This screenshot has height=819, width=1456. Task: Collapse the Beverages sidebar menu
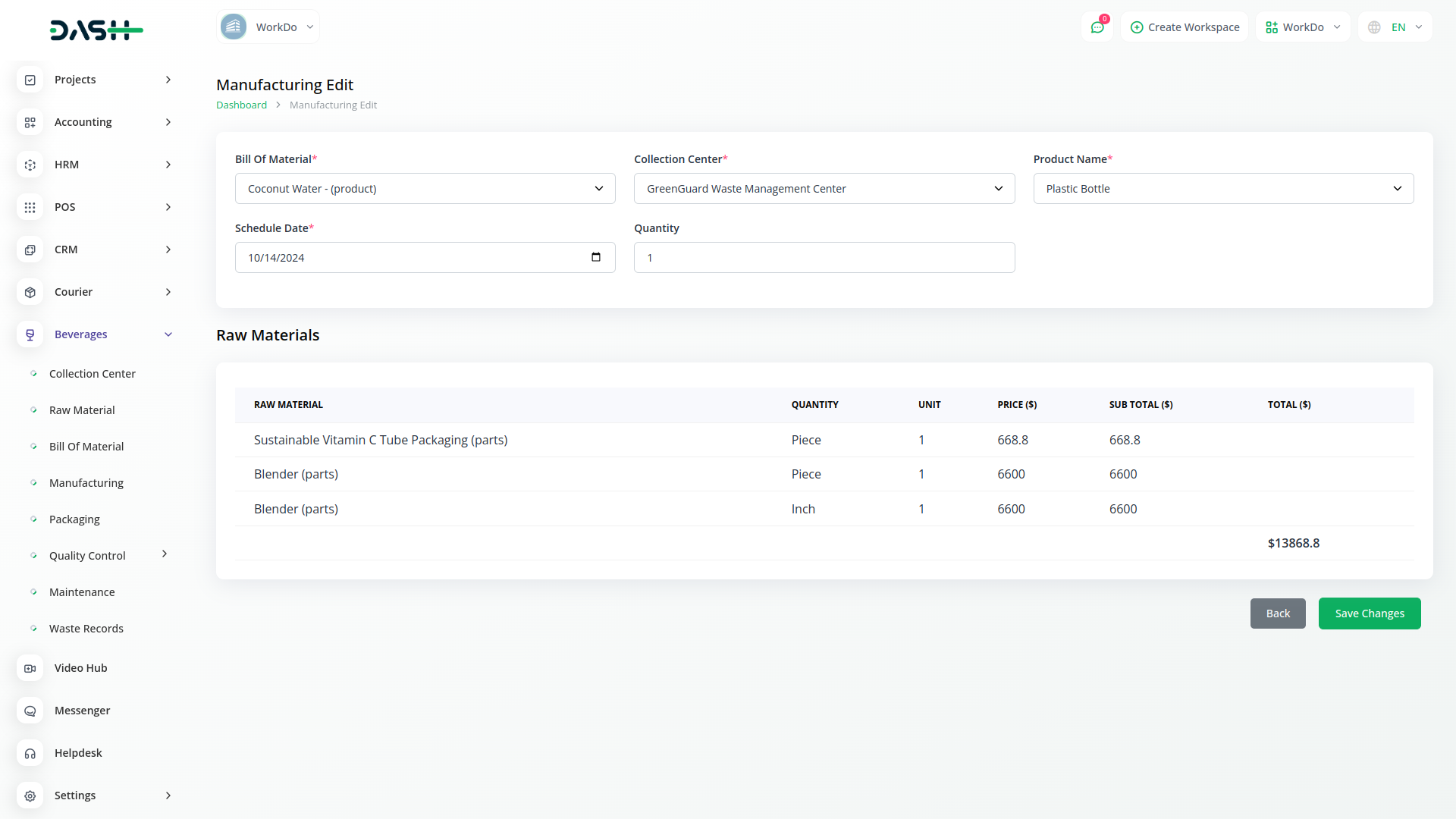[168, 334]
